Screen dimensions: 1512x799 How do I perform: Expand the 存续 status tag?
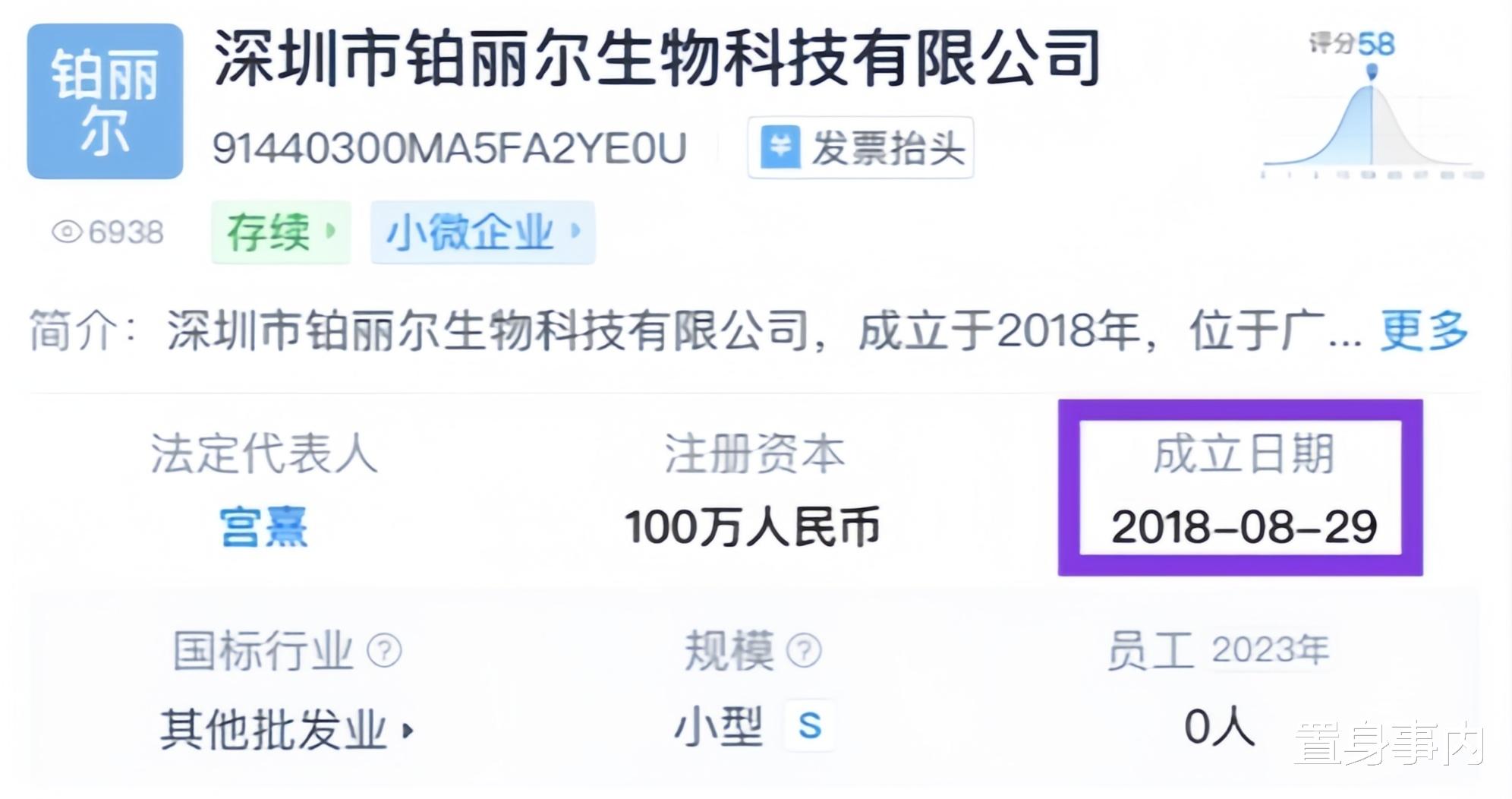pyautogui.click(x=281, y=232)
